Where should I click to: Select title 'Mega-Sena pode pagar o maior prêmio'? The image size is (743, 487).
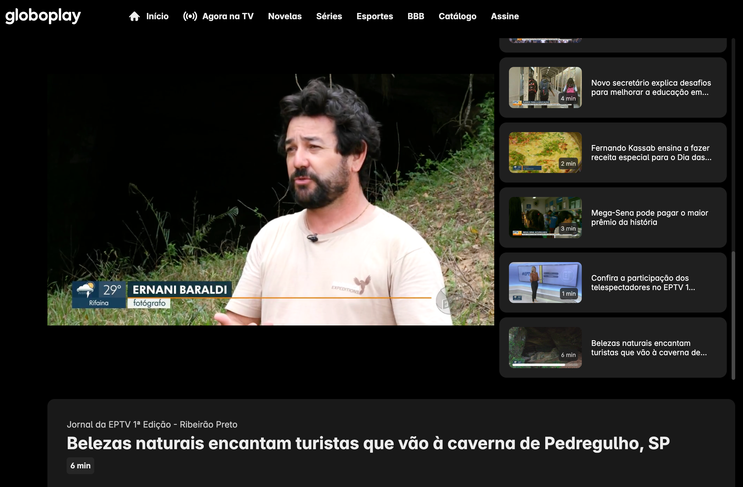(650, 217)
